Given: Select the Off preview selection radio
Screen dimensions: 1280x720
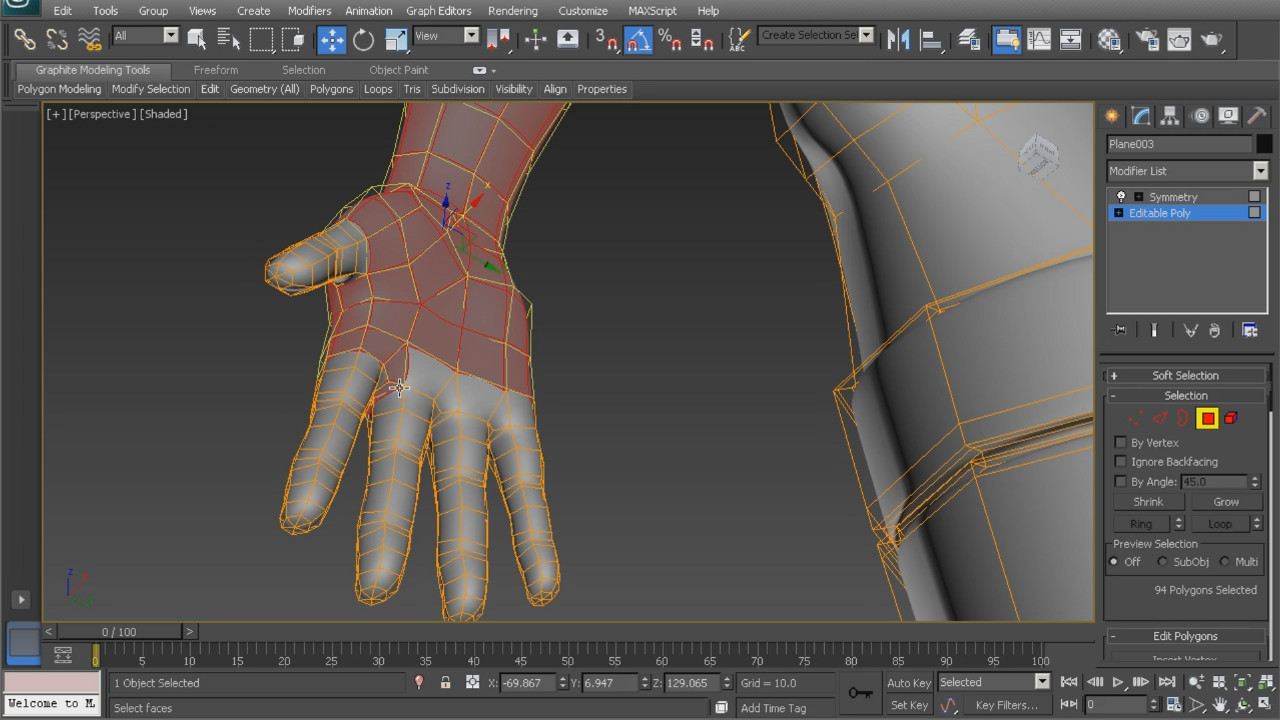Looking at the screenshot, I should pos(1114,562).
